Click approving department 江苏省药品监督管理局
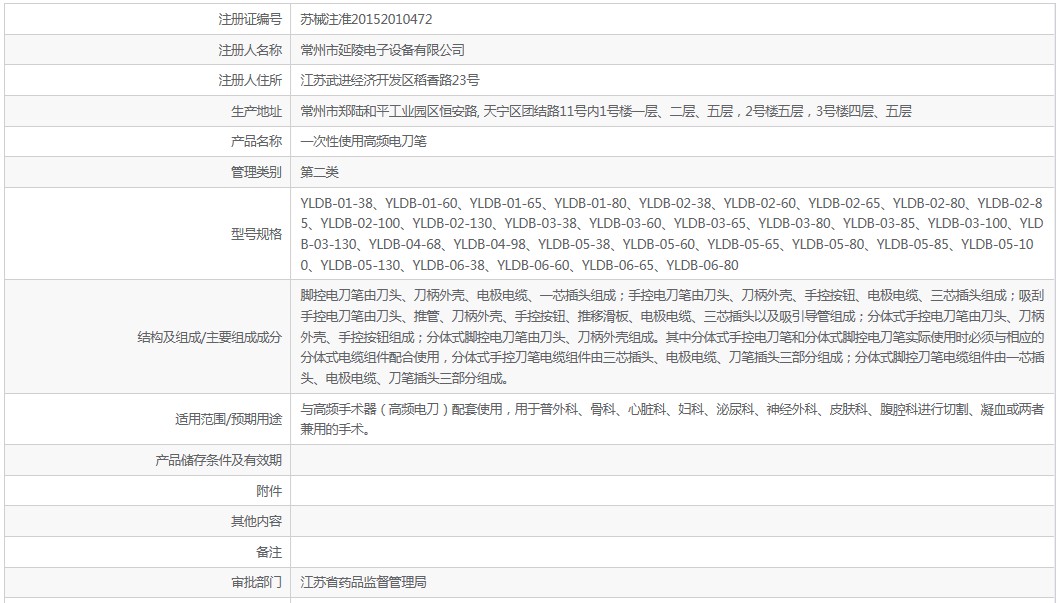 [x=363, y=582]
